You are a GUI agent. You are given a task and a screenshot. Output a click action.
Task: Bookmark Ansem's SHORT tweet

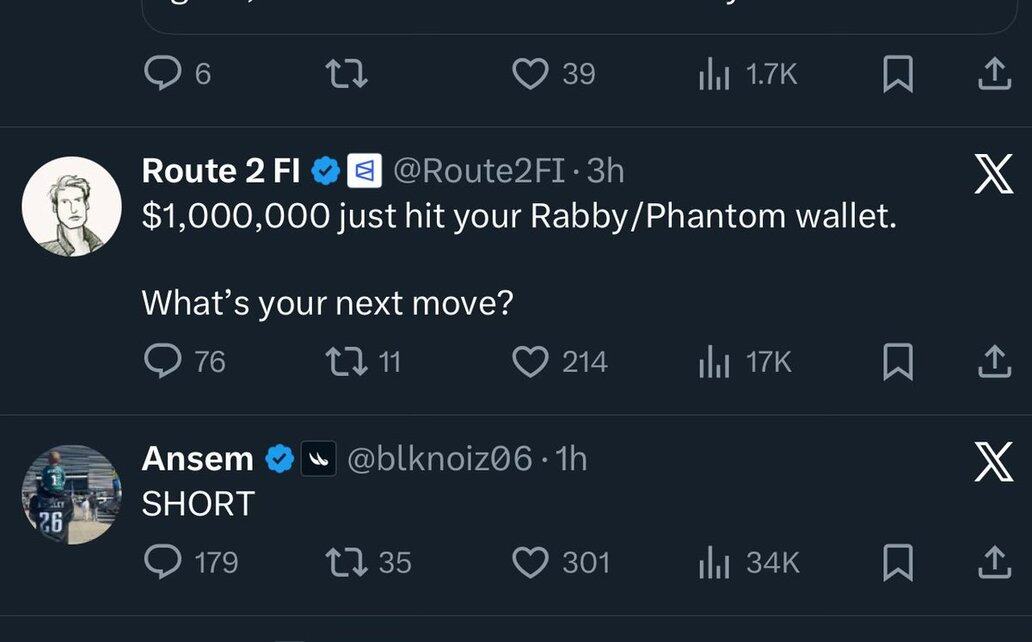tap(898, 562)
